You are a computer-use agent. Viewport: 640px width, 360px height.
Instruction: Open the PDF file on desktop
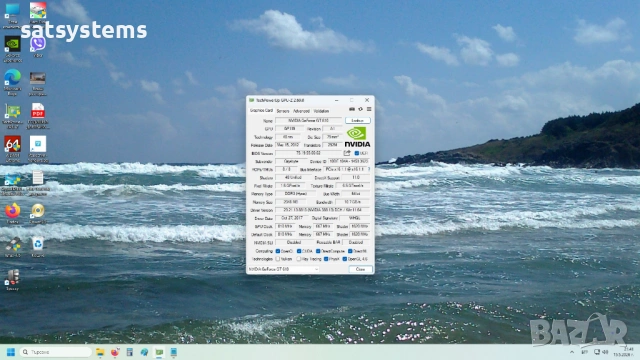38,111
